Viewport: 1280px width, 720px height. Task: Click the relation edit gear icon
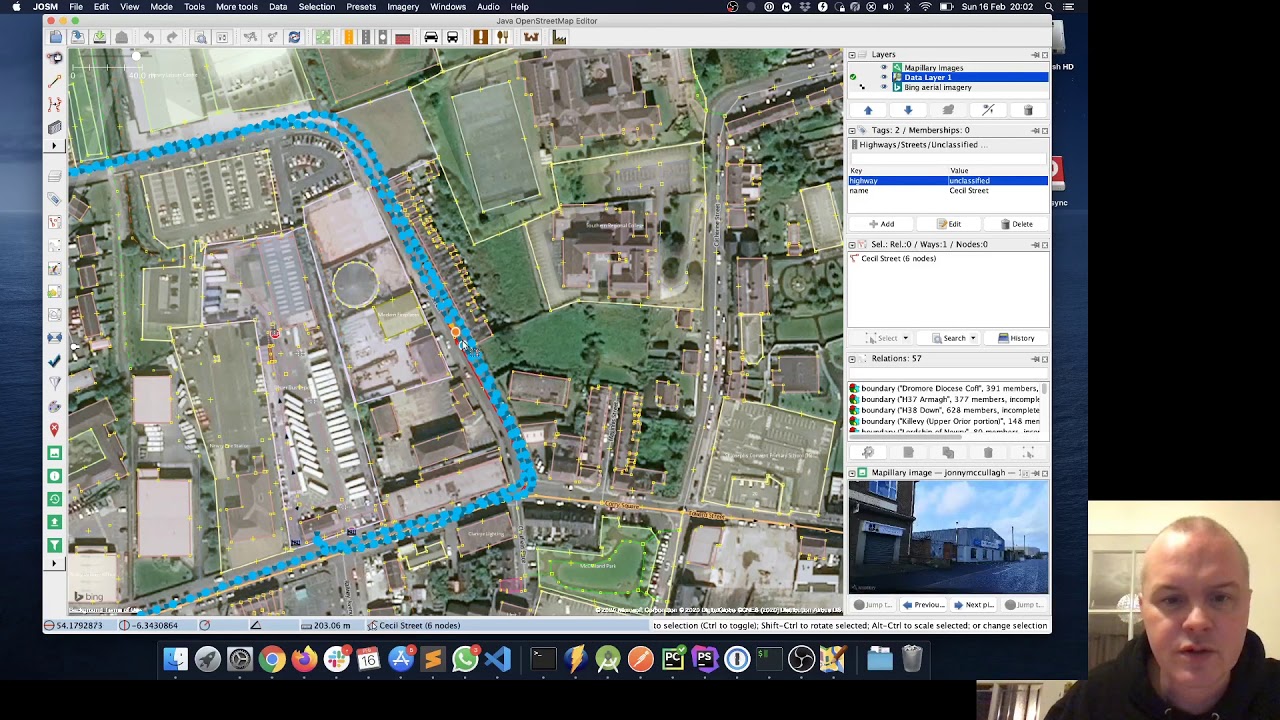[x=868, y=453]
